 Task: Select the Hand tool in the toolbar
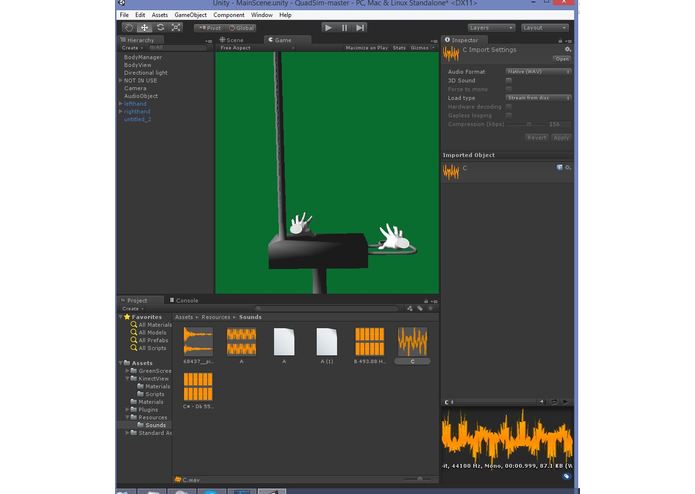[129, 27]
